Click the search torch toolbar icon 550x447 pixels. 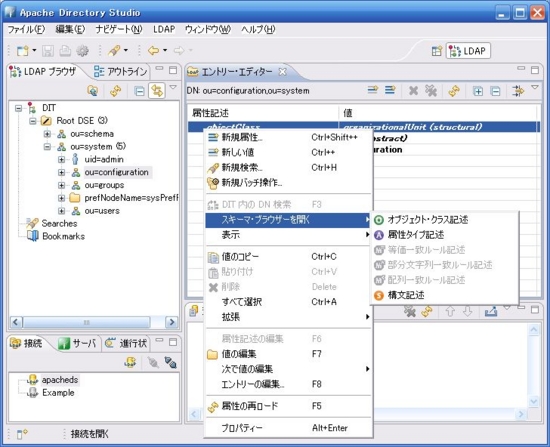tap(114, 51)
